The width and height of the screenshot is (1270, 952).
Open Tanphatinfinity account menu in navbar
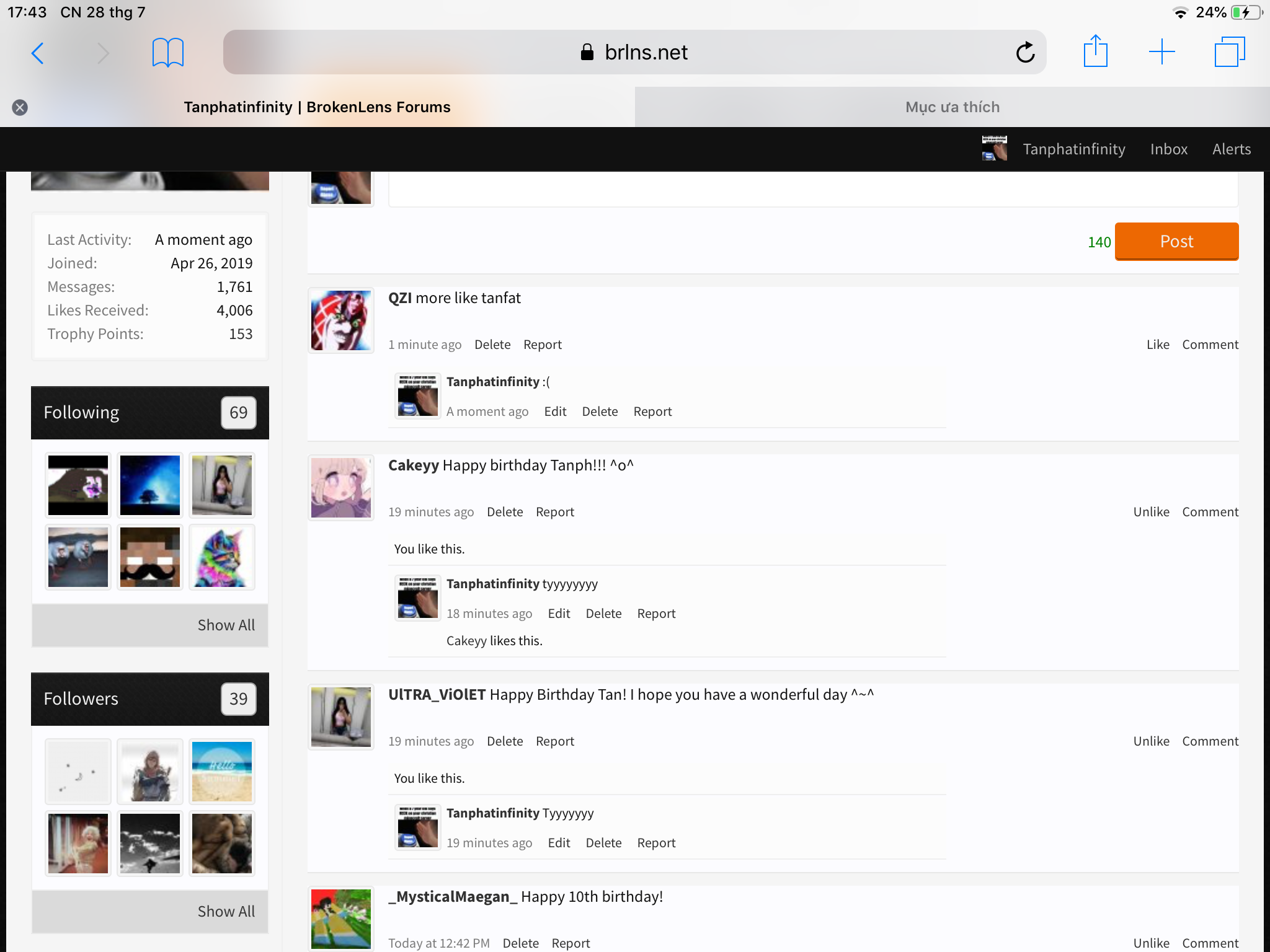pyautogui.click(x=1074, y=149)
